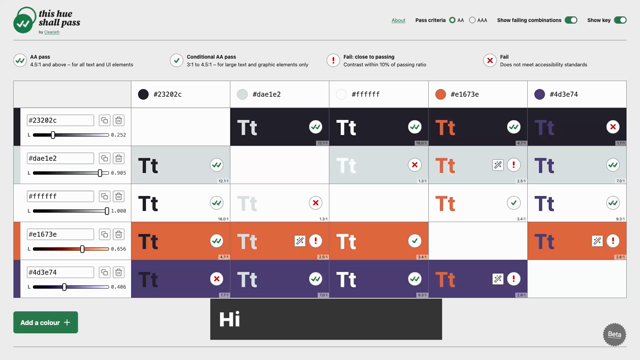Delete the #4d3e74 colour row
640x360 pixels.
pyautogui.click(x=119, y=272)
